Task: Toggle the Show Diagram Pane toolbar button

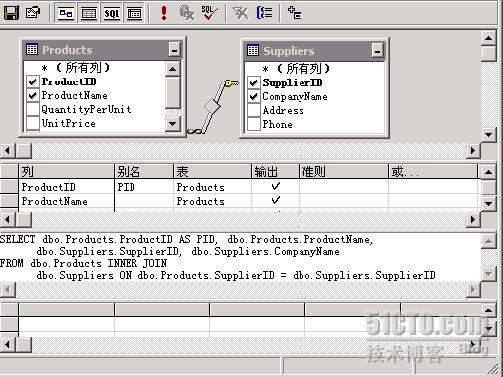Action: point(66,13)
